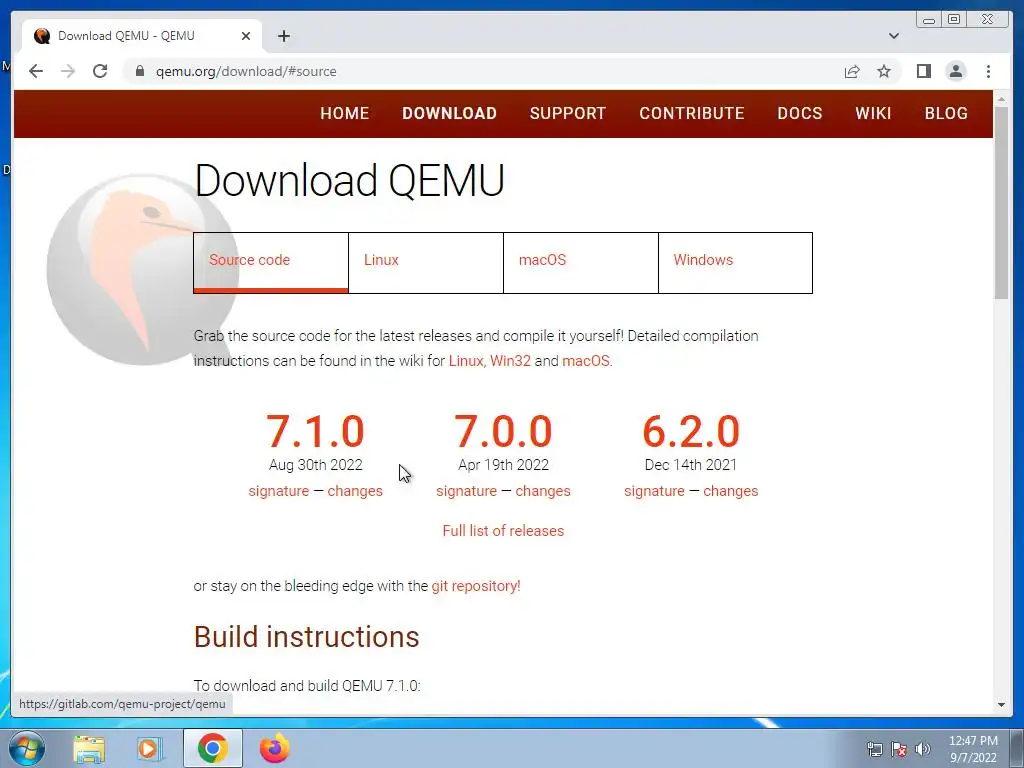Click the page's vertical scrollbar thumb

point(1001,202)
